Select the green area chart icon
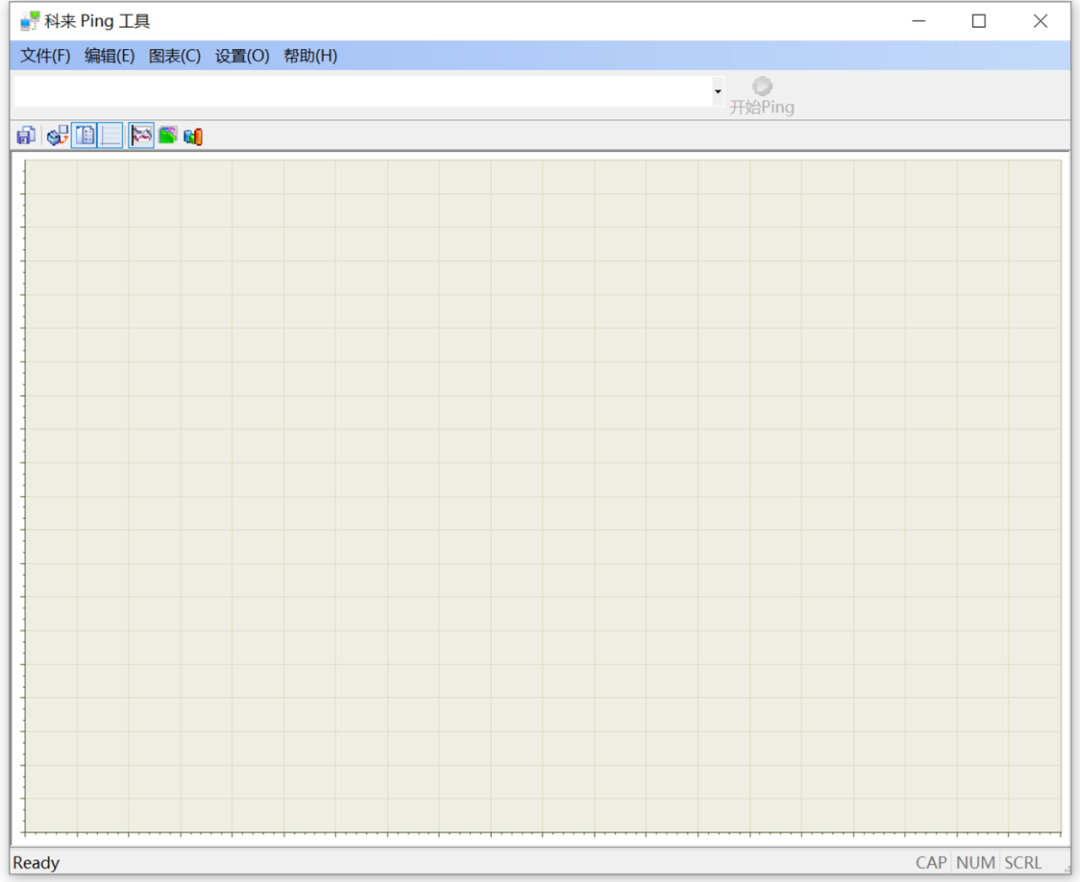The height and width of the screenshot is (882, 1080). coord(167,136)
